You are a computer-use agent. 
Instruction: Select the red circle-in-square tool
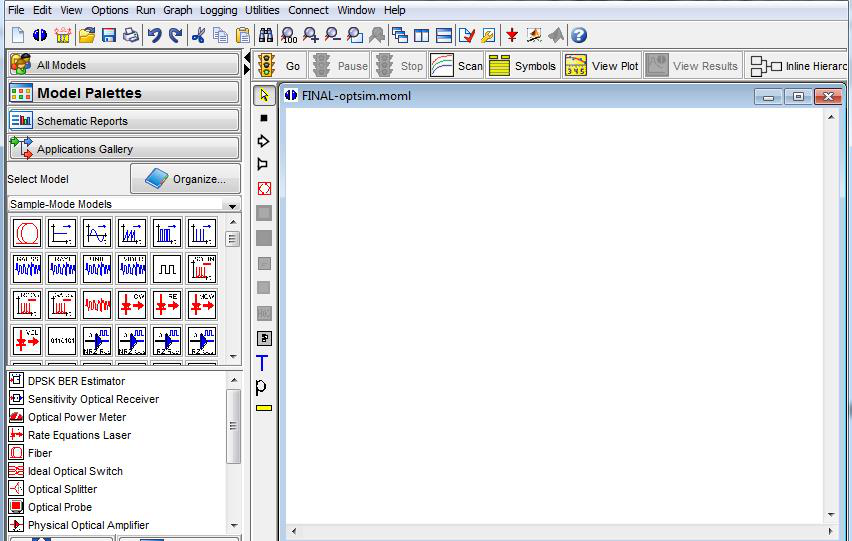tap(264, 188)
